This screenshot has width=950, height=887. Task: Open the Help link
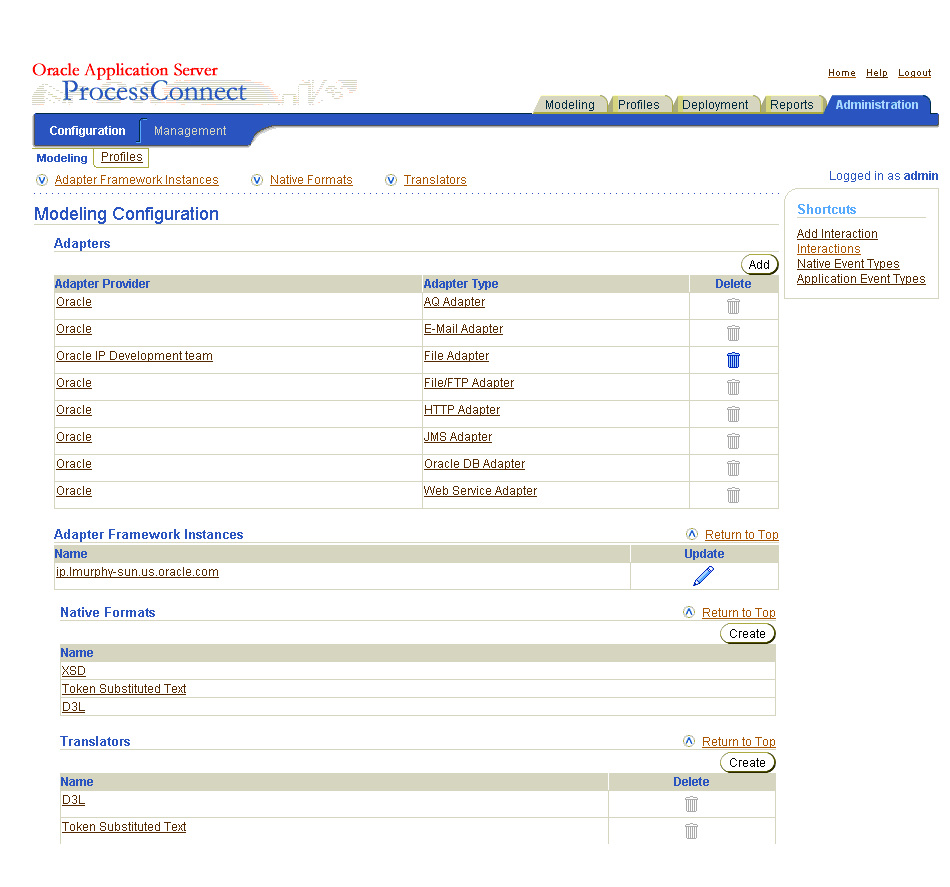point(877,73)
